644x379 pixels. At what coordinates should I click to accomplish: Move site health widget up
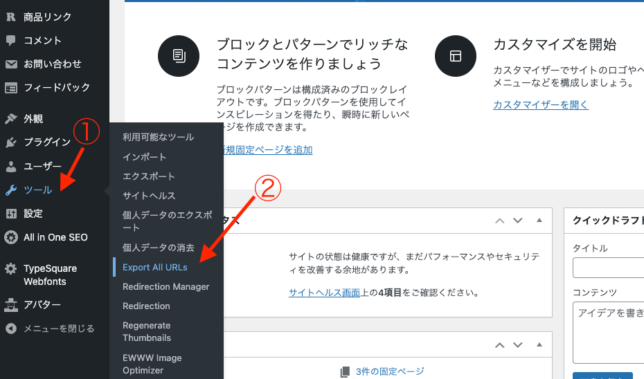499,221
